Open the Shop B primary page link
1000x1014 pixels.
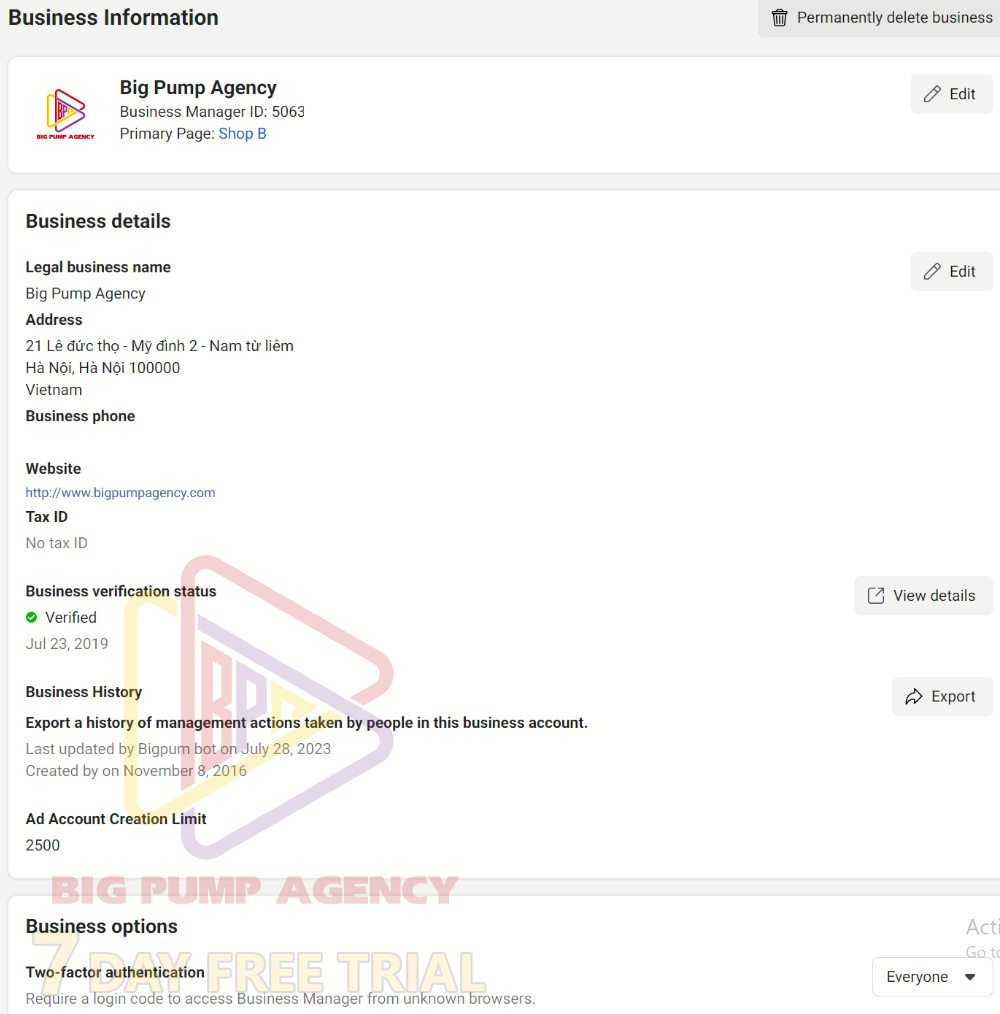[x=243, y=133]
